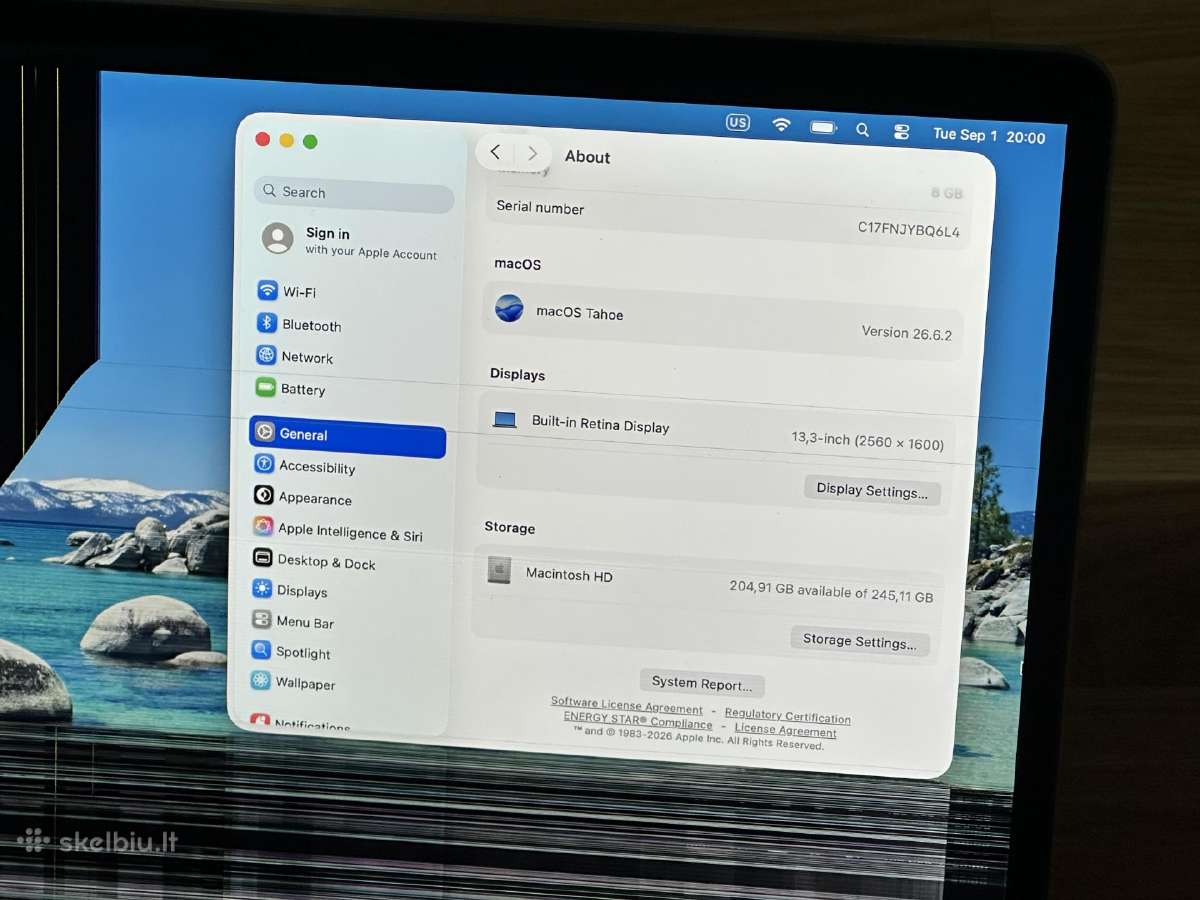Click the Search field in sidebar

coord(354,193)
